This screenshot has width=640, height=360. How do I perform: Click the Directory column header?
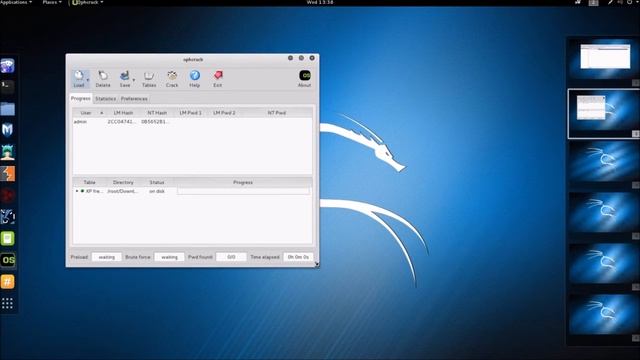pos(123,182)
